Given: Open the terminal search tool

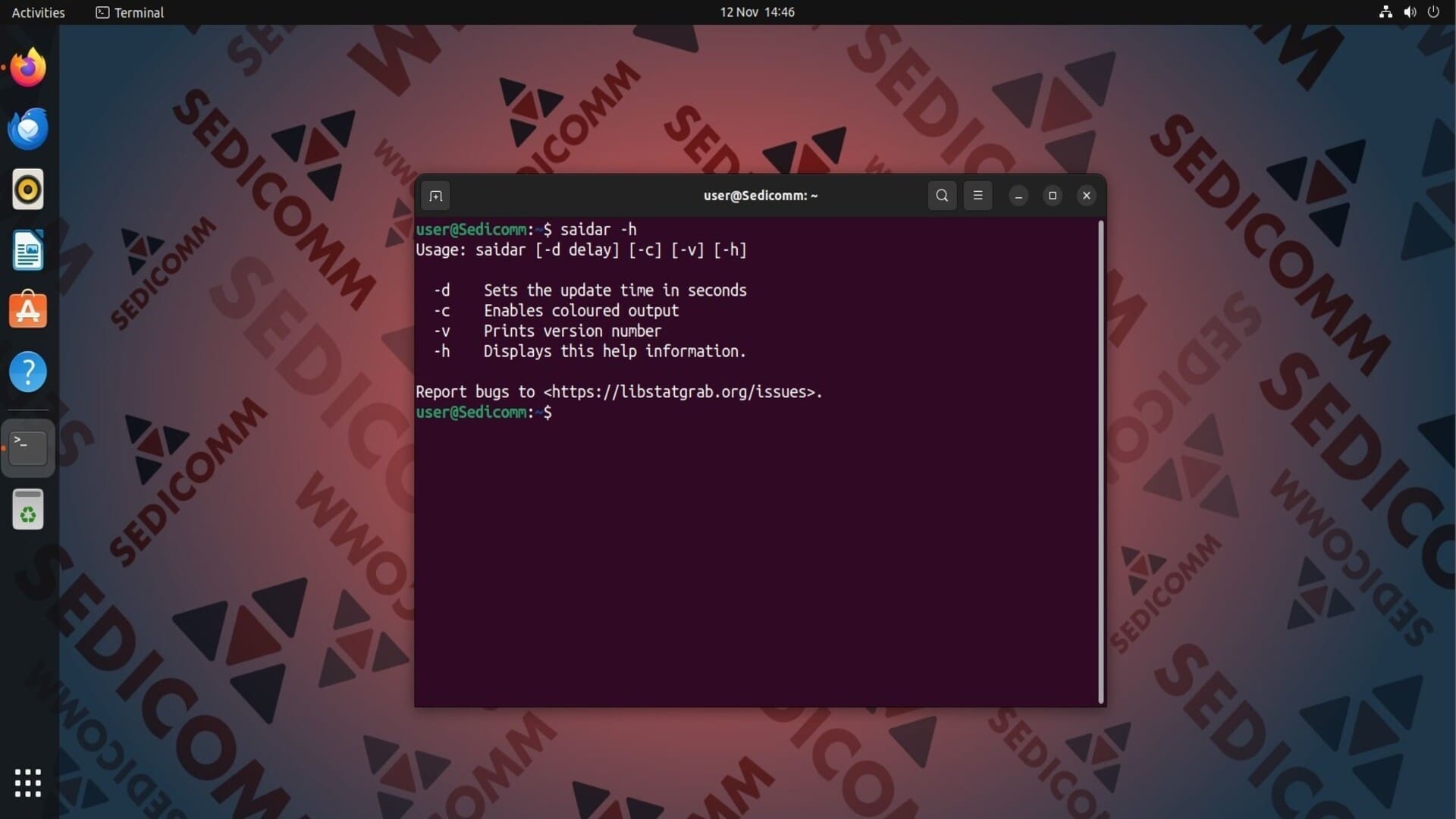Looking at the screenshot, I should (x=942, y=196).
